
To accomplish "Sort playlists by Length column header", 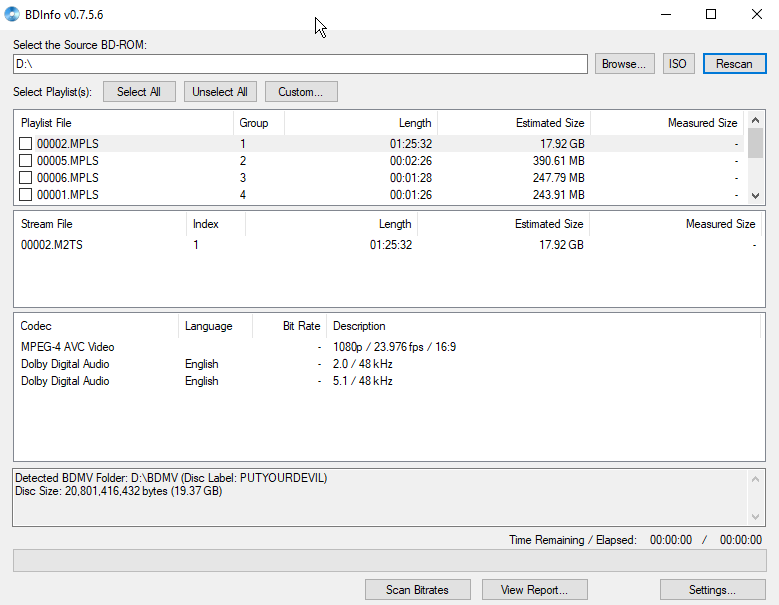I will pyautogui.click(x=361, y=123).
